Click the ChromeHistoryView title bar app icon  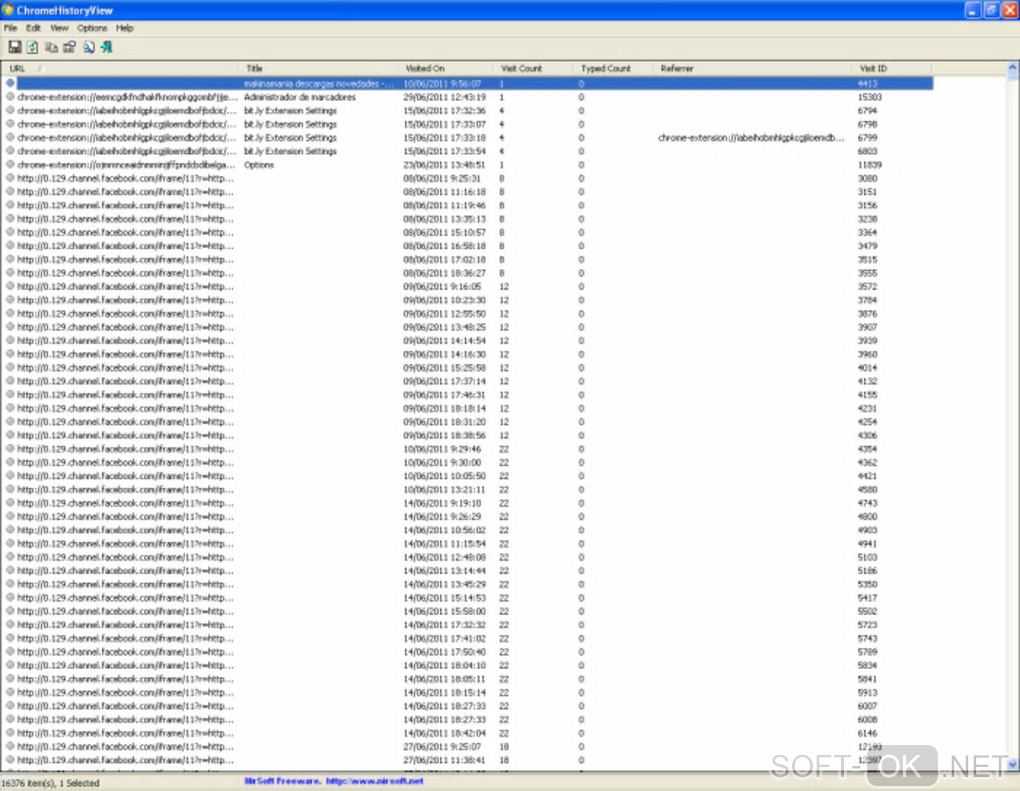tap(8, 10)
